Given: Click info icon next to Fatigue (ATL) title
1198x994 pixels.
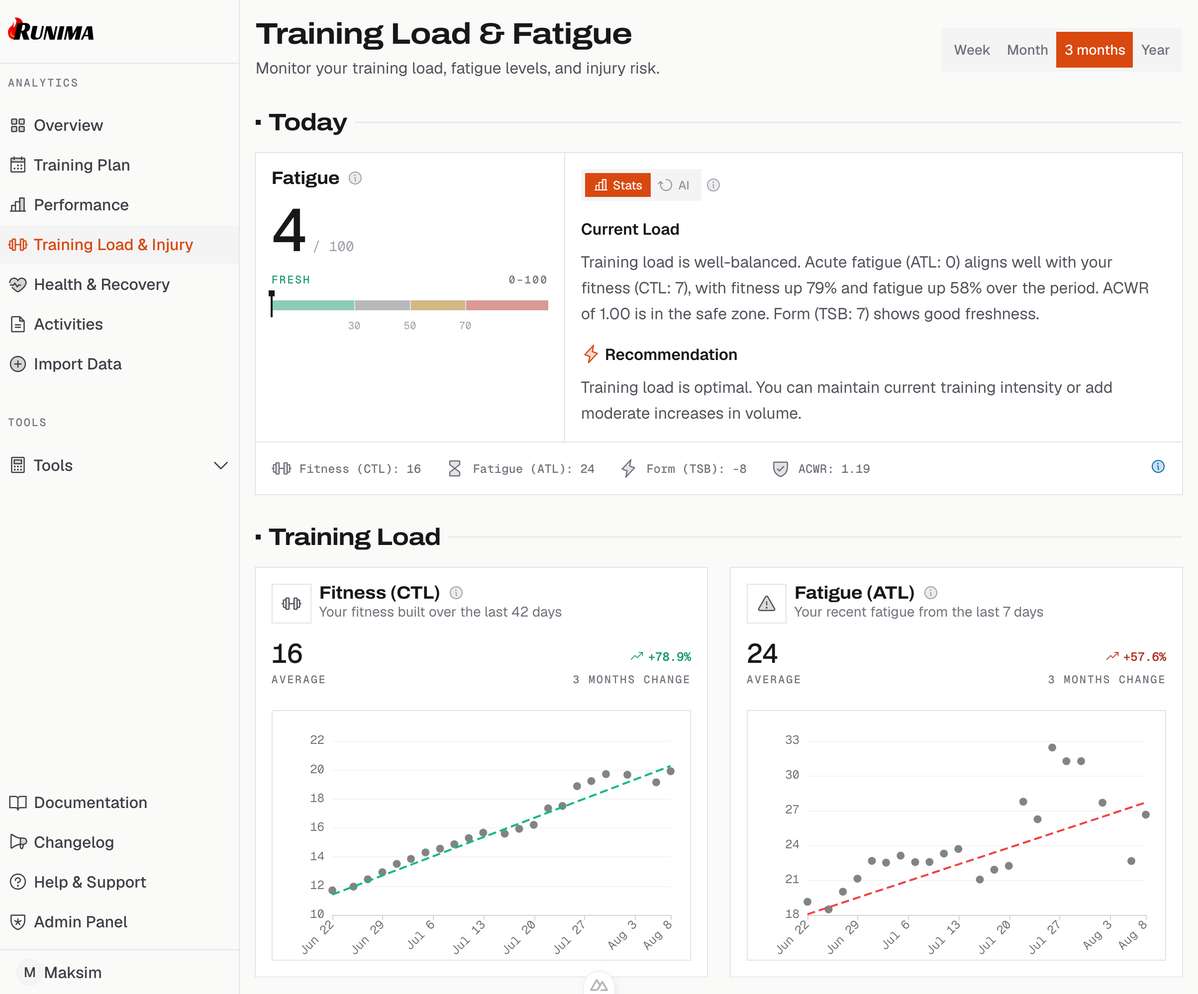Looking at the screenshot, I should pos(931,592).
